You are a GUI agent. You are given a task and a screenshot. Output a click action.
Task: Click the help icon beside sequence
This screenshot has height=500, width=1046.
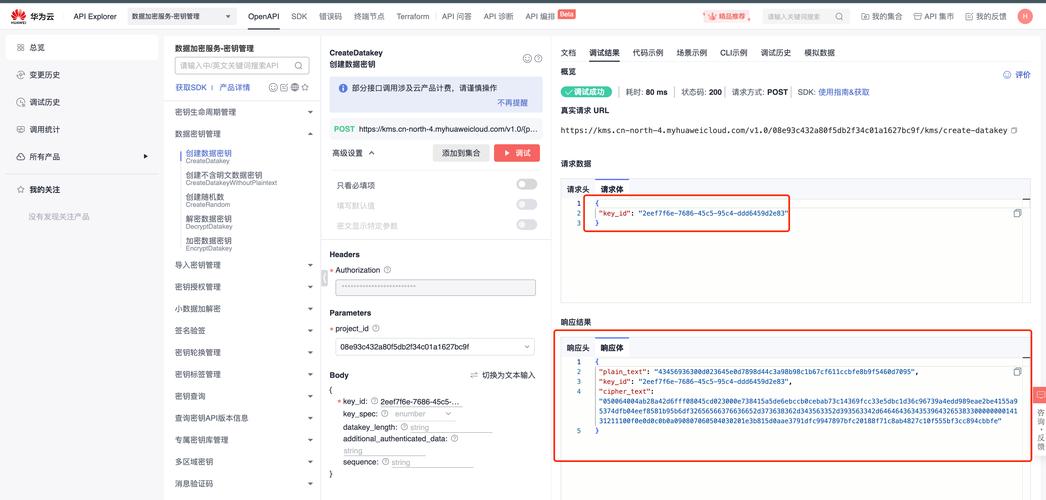click(386, 462)
